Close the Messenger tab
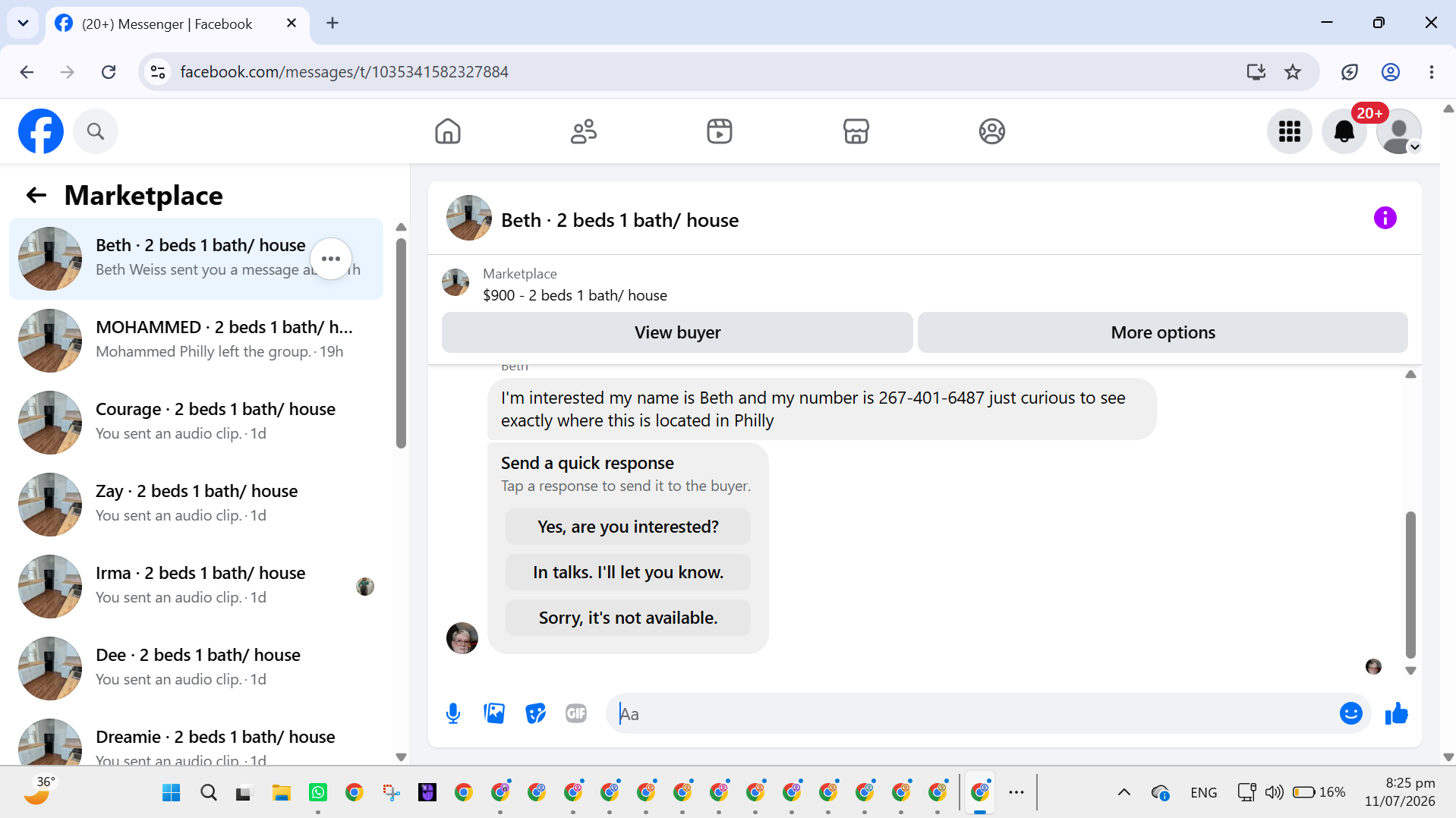 291,24
